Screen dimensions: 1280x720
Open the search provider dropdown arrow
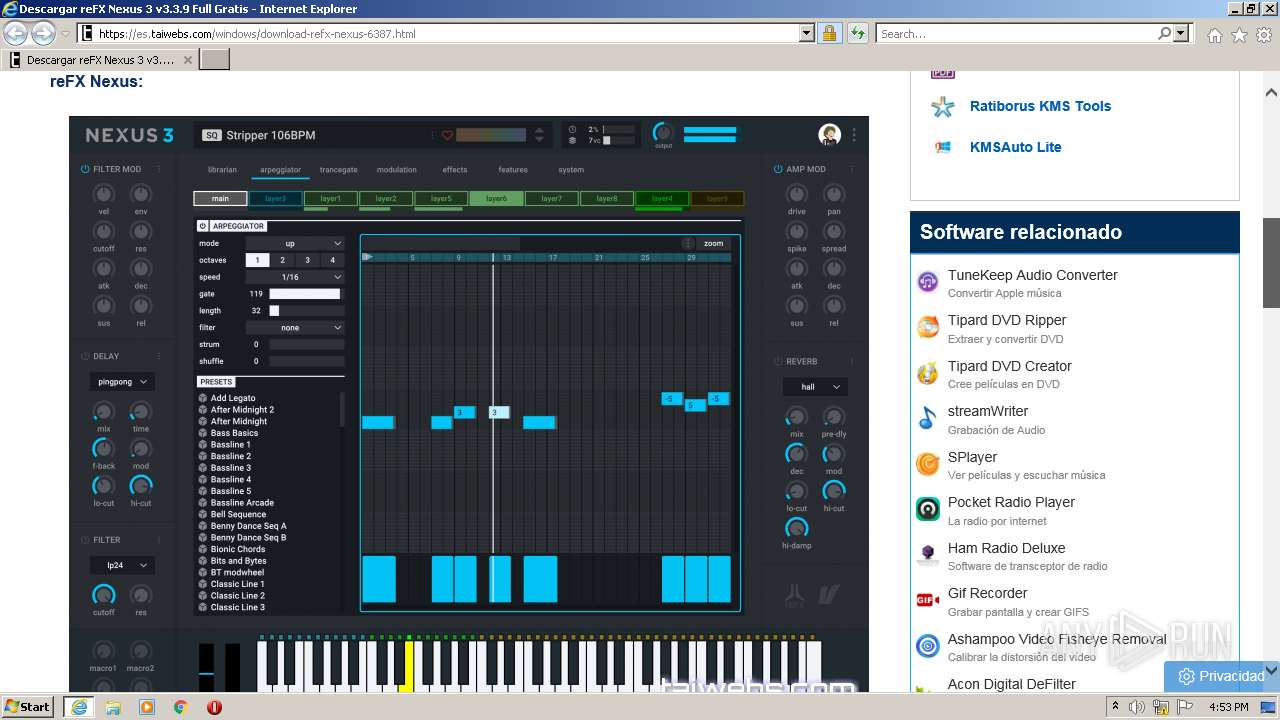pos(1182,33)
